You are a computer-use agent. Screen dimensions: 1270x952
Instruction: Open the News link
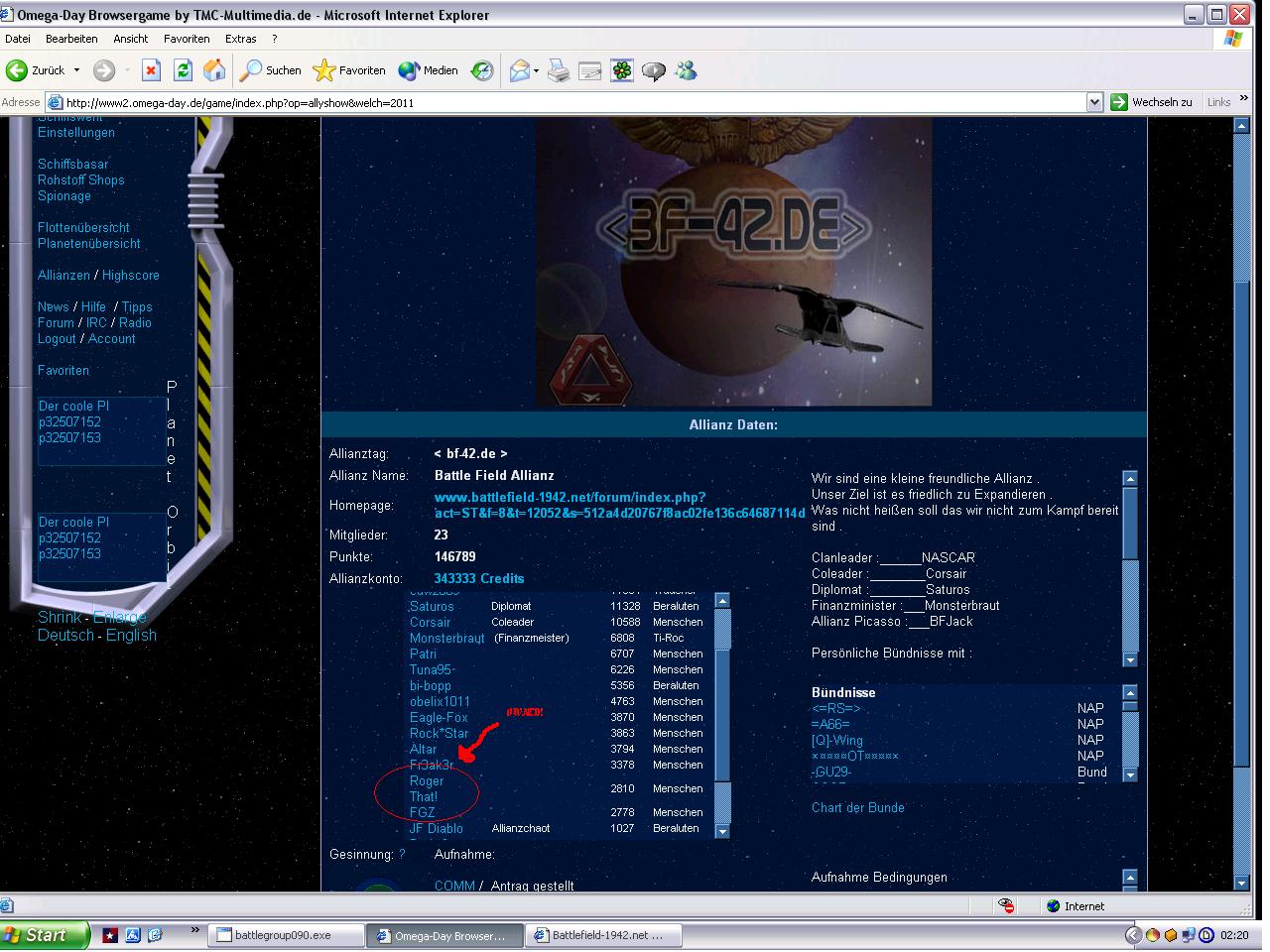point(54,307)
